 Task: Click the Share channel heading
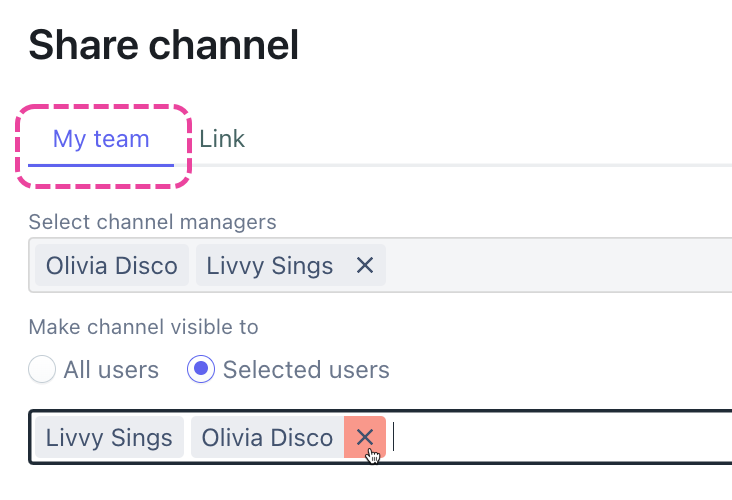pos(164,45)
